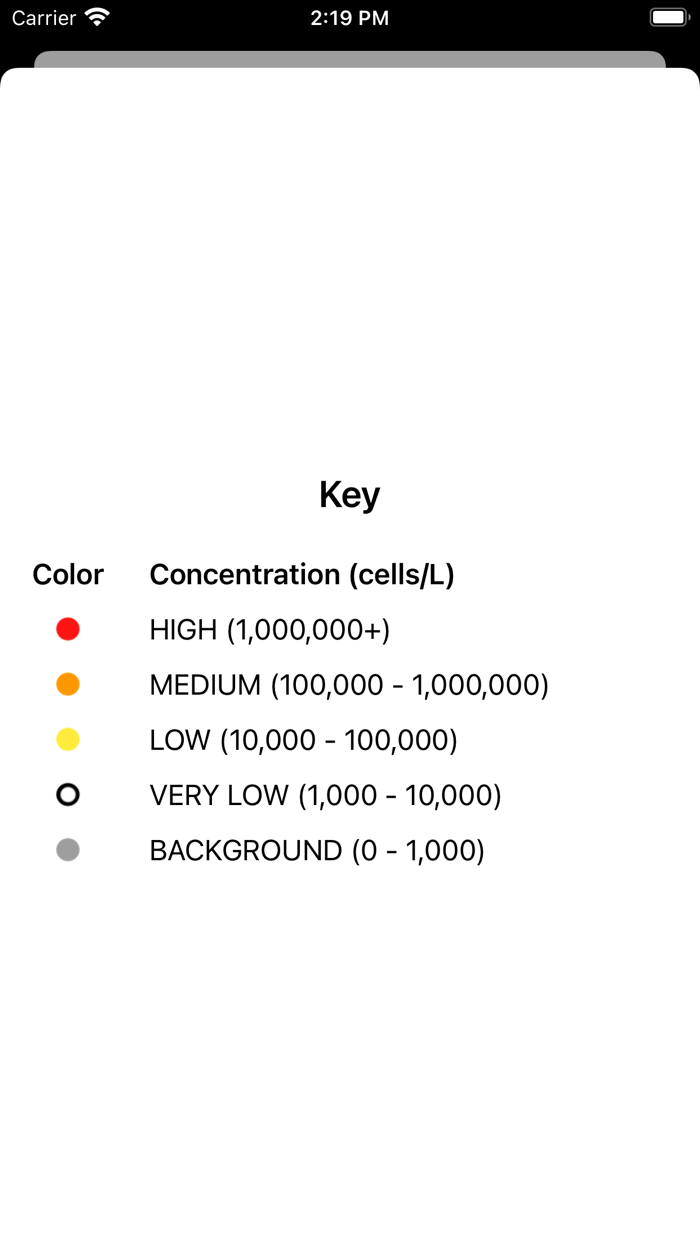Select the orange MEDIUM concentration dot
This screenshot has width=700, height=1244.
coord(68,684)
